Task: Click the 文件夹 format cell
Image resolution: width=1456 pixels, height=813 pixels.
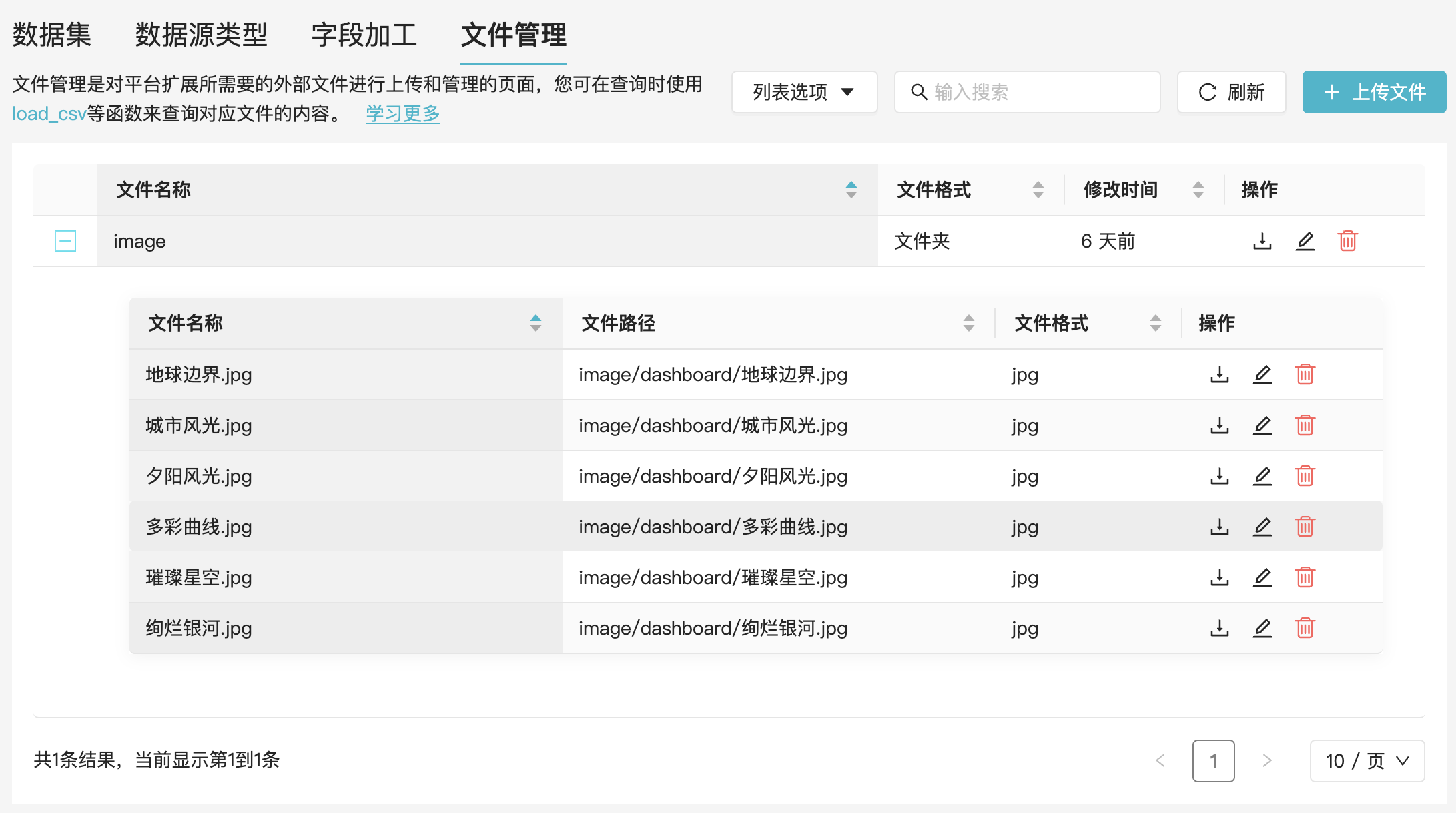Action: tap(922, 241)
